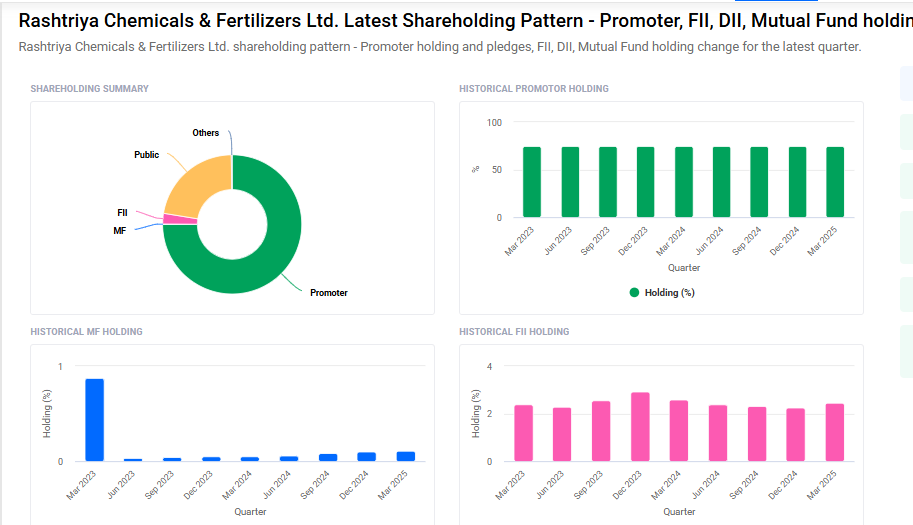Click Mar 2023 bar in promoter holding chart

tap(532, 182)
